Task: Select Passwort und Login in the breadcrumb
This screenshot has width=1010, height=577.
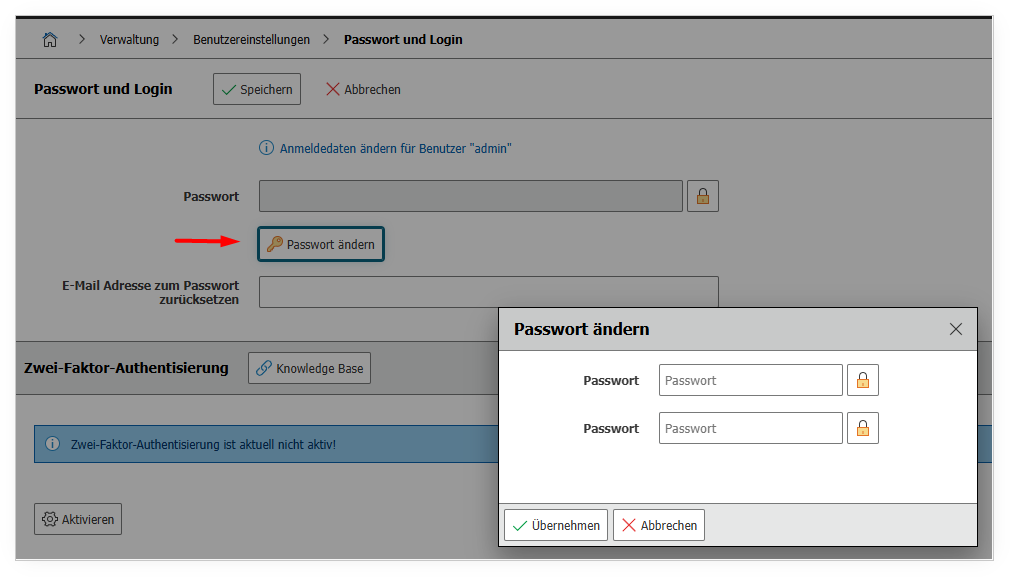Action: point(403,39)
